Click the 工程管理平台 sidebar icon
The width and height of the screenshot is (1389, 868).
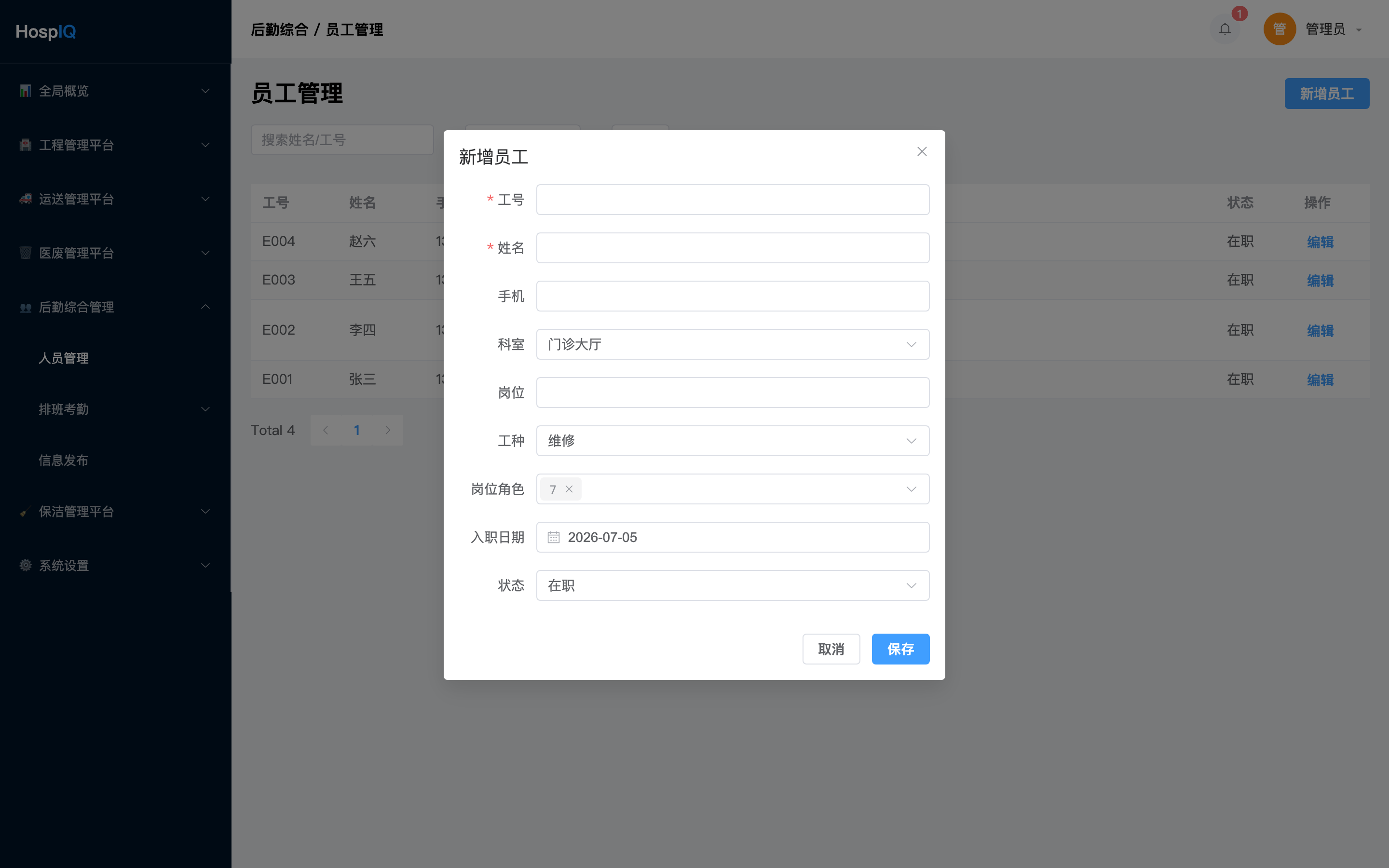click(25, 145)
